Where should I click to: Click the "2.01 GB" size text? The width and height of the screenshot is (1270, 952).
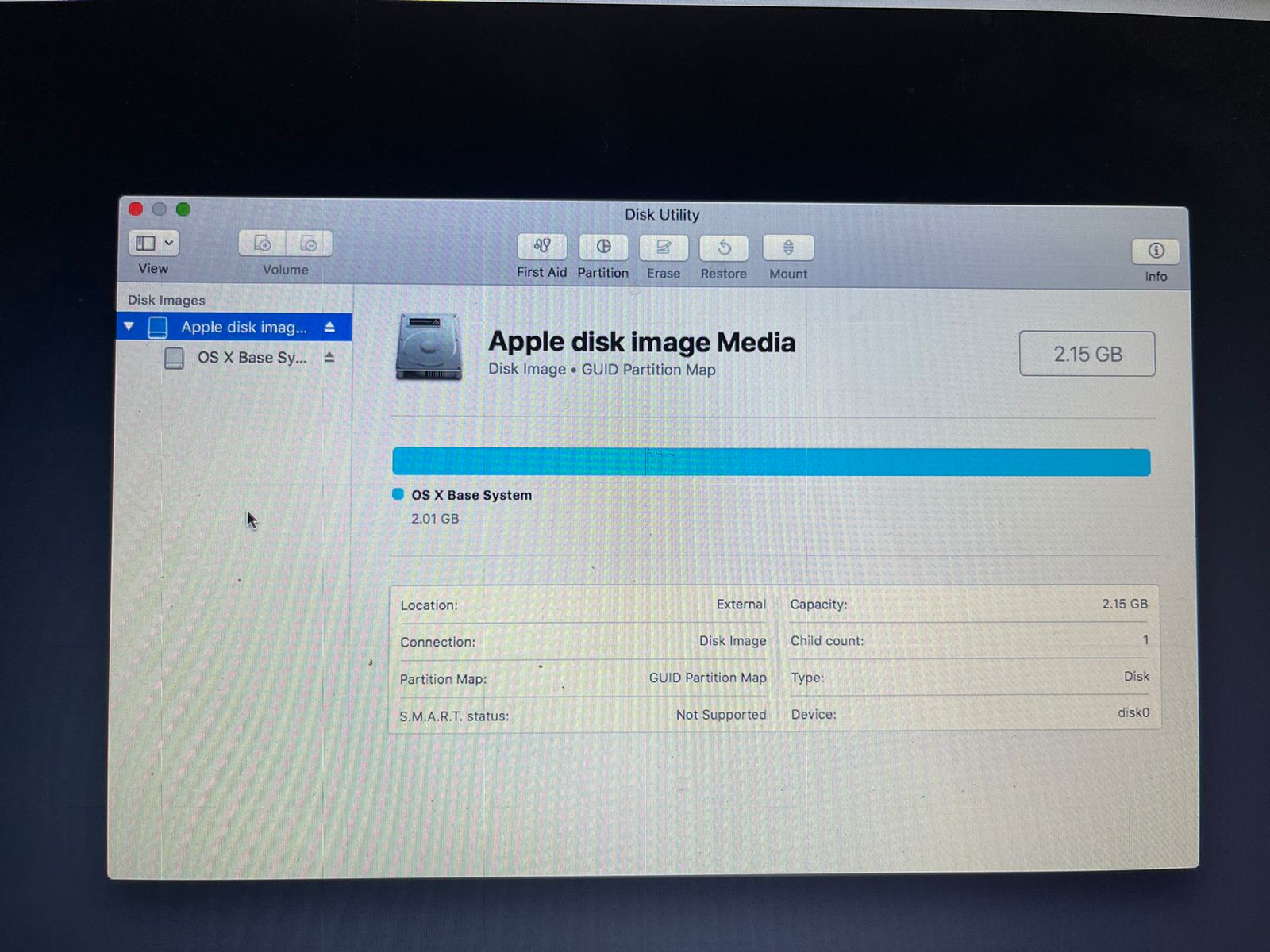tap(435, 519)
